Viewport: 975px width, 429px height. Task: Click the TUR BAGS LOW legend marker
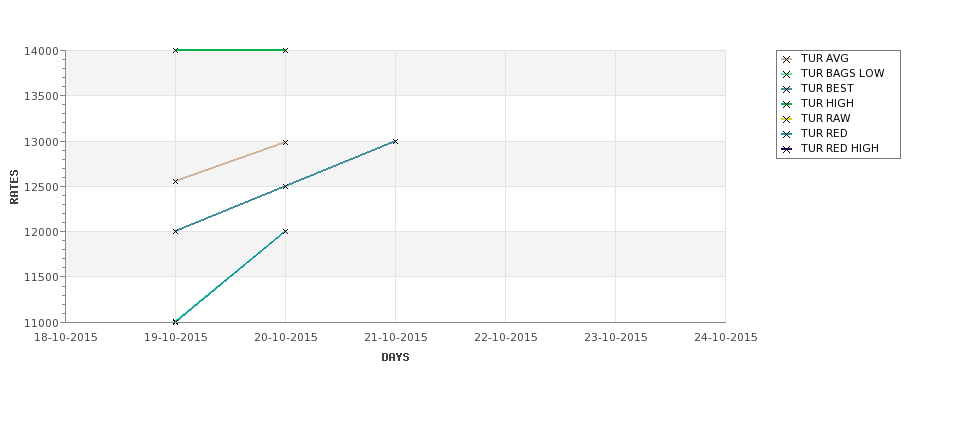787,74
